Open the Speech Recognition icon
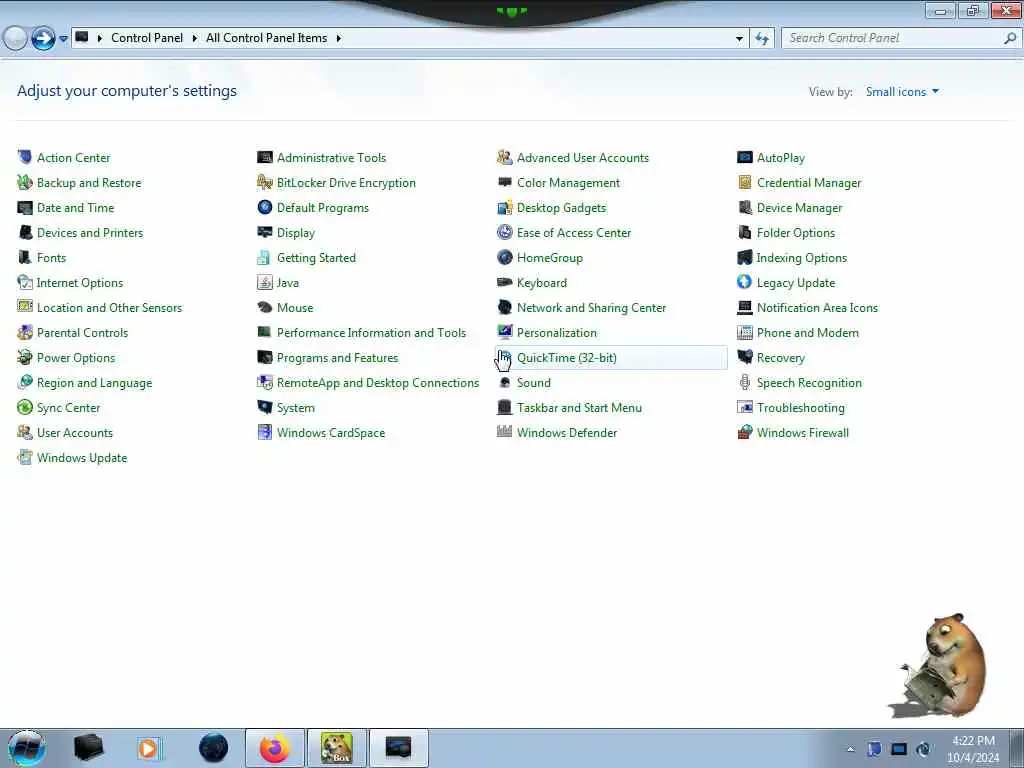The width and height of the screenshot is (1024, 768). tap(744, 383)
